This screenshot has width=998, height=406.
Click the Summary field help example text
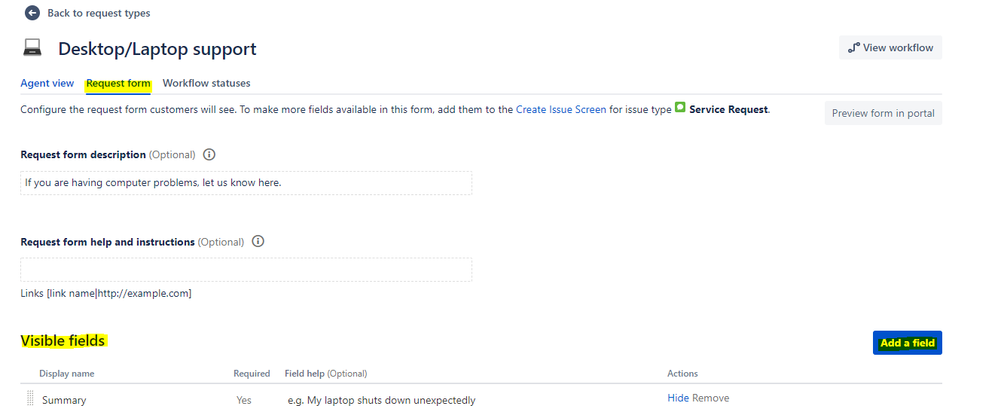pyautogui.click(x=381, y=400)
